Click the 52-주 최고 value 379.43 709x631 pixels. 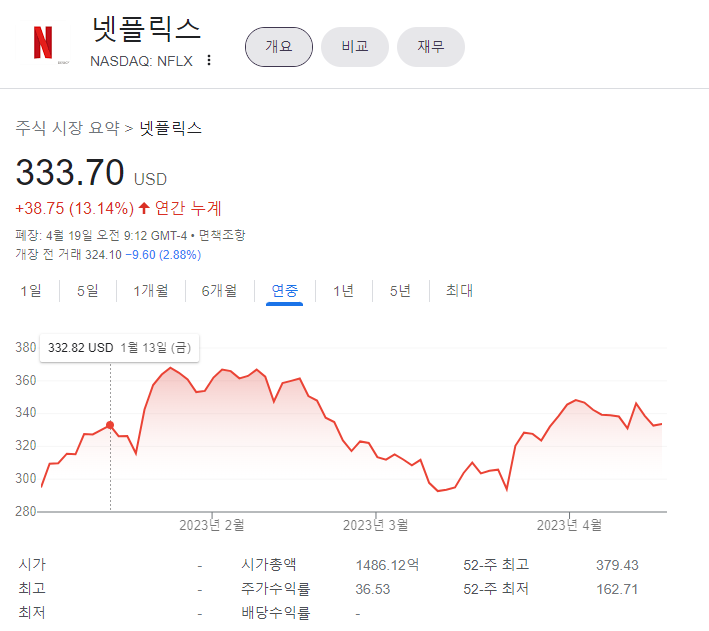tap(617, 565)
